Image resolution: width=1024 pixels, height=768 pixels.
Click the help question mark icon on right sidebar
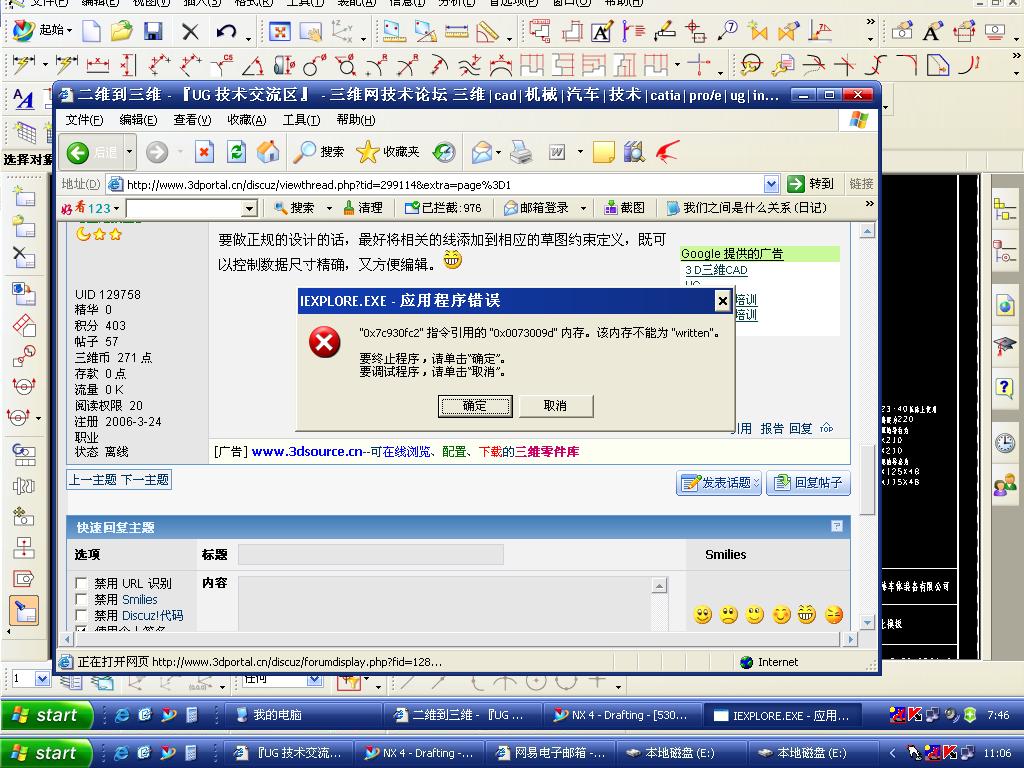[1004, 387]
